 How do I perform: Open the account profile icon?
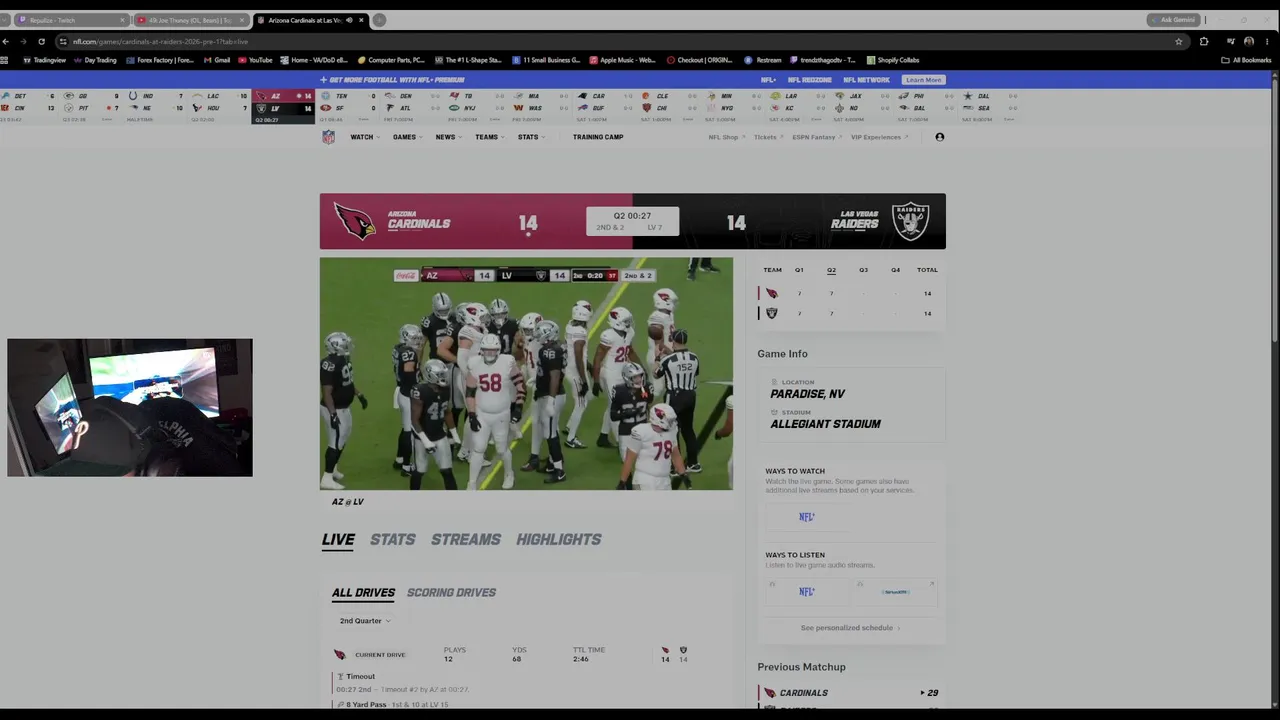[x=939, y=137]
